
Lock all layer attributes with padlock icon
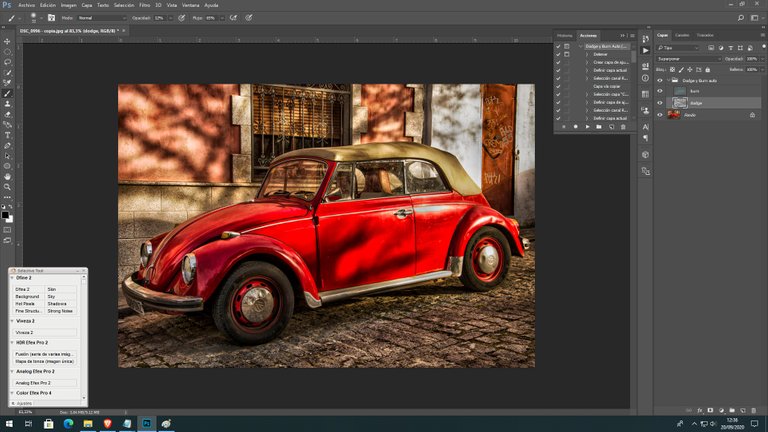pos(708,70)
